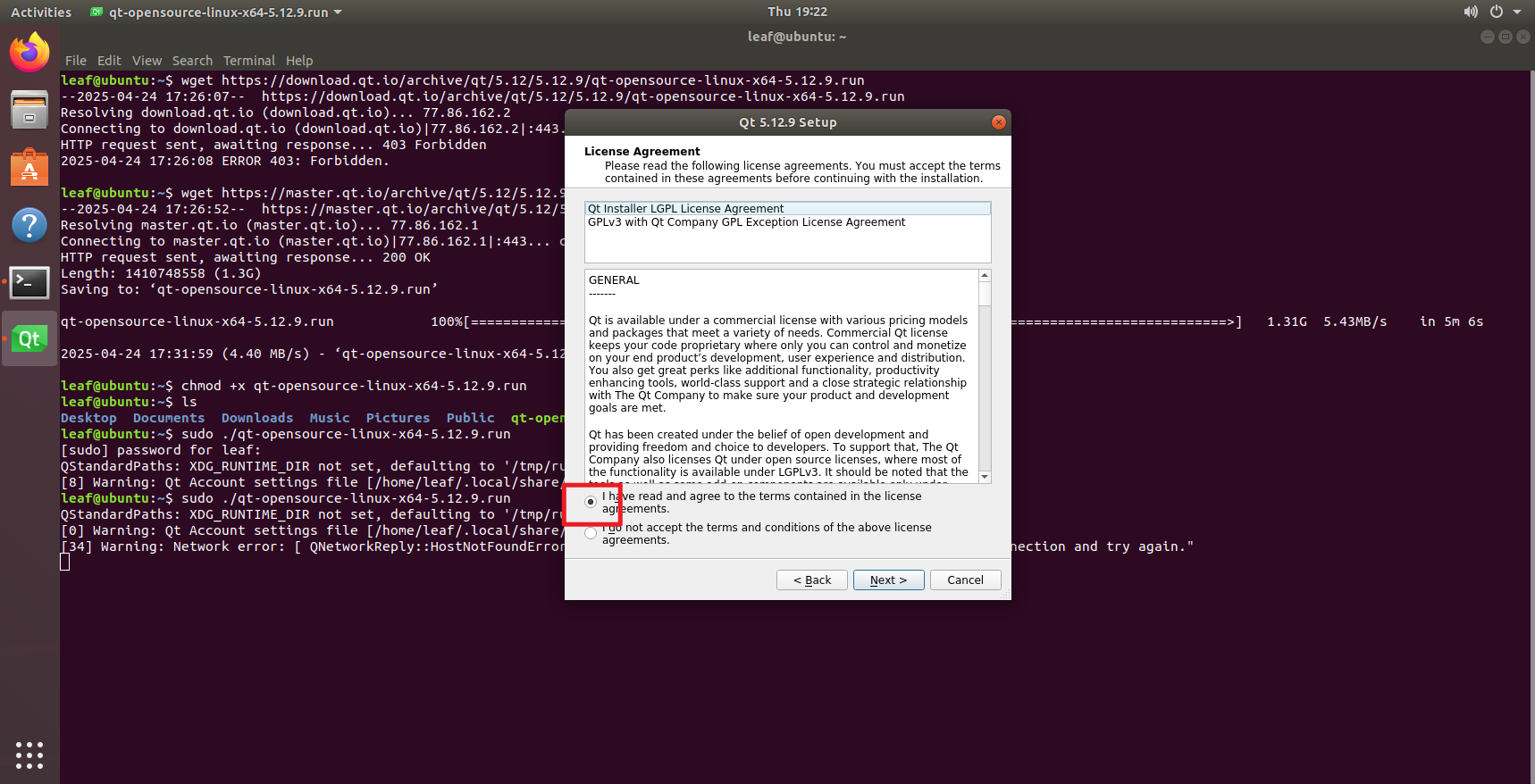The height and width of the screenshot is (784, 1535).
Task: Click 'Pictures' folder name in terminal output
Action: click(x=398, y=418)
